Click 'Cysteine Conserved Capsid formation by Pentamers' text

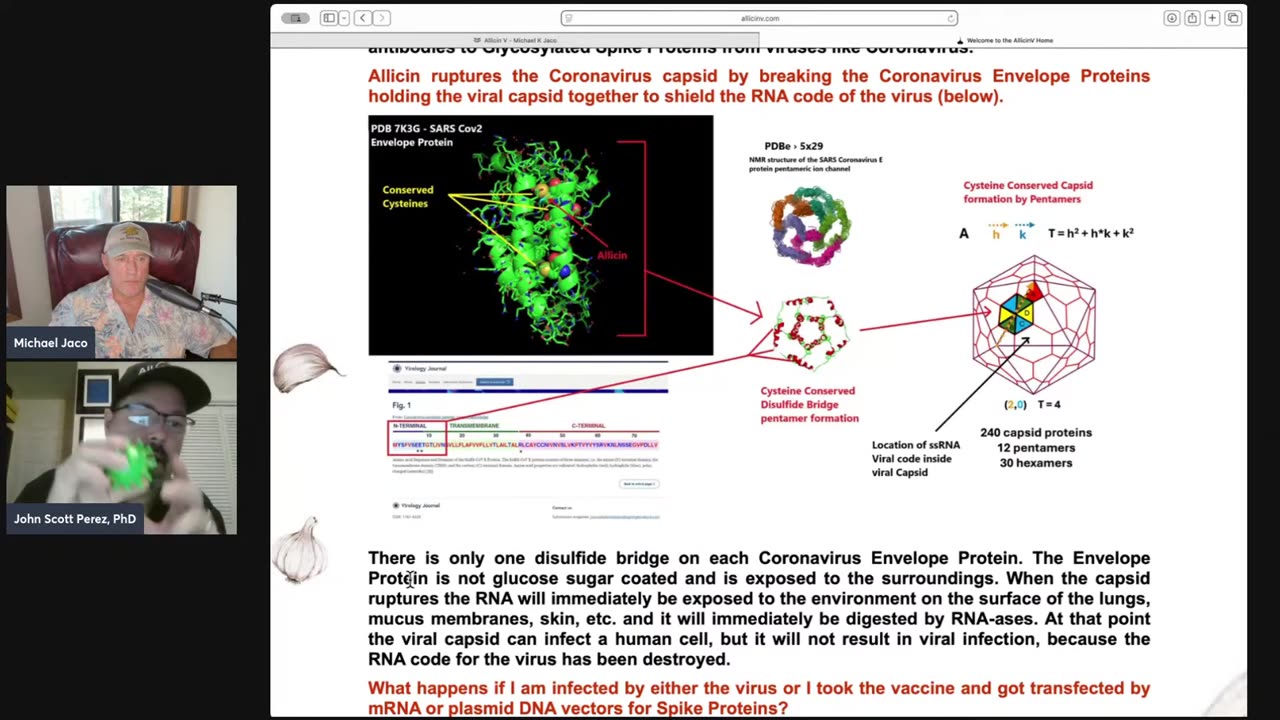[x=1028, y=192]
